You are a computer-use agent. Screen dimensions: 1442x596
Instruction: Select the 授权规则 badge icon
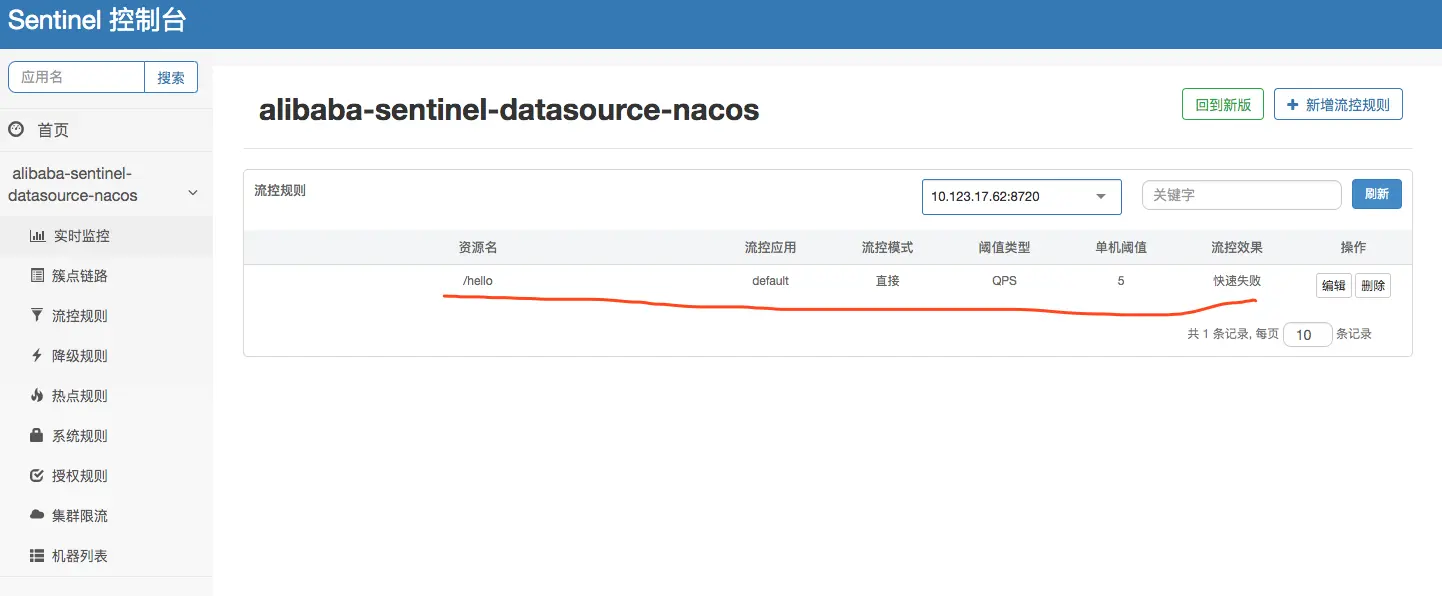point(35,475)
